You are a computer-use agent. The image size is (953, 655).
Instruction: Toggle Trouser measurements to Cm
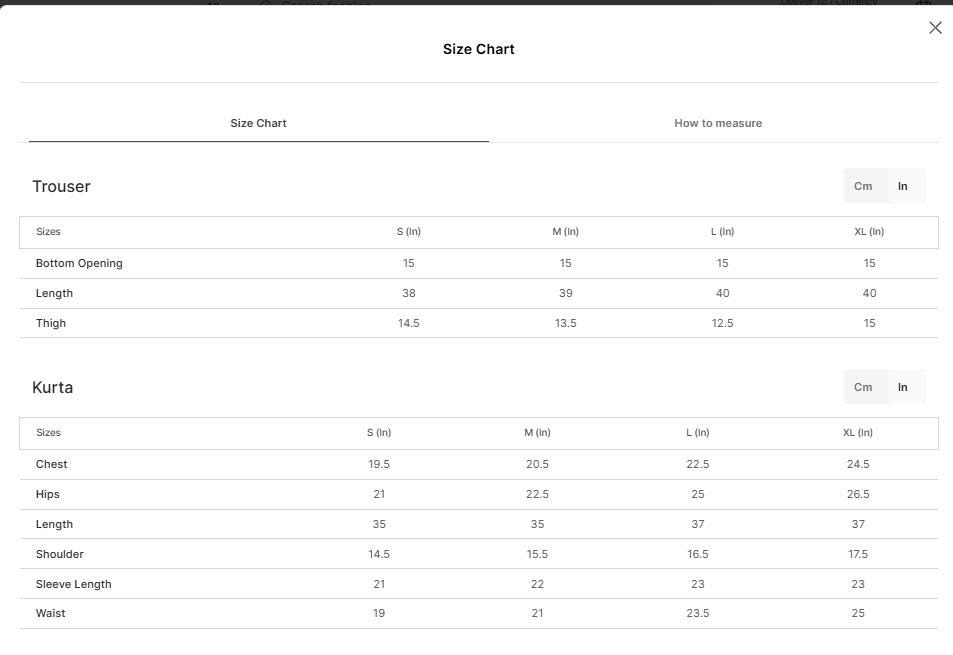(x=863, y=186)
